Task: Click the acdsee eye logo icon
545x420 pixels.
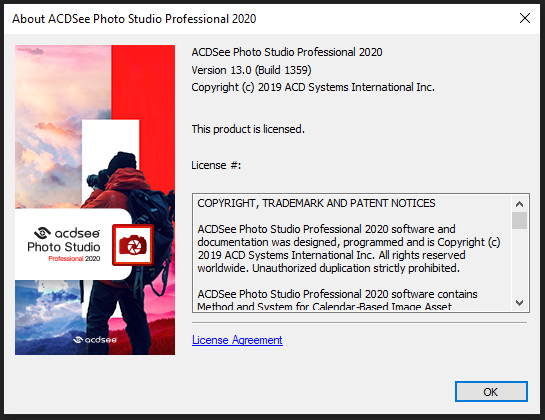Action: [x=43, y=233]
